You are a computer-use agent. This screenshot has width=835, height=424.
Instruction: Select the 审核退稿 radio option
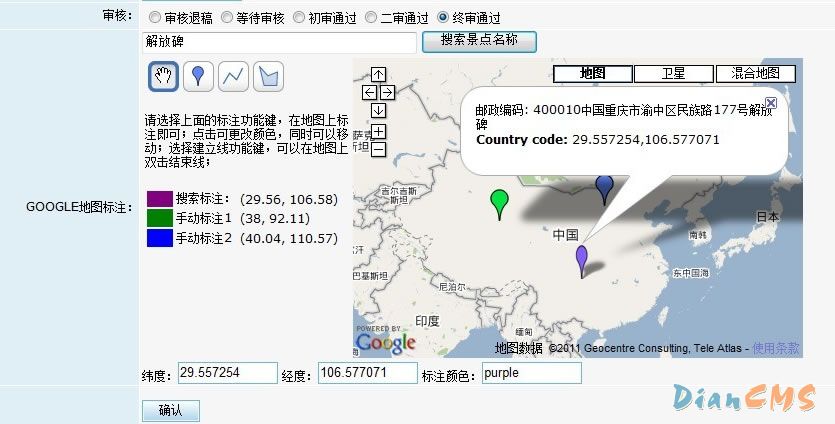[x=154, y=18]
